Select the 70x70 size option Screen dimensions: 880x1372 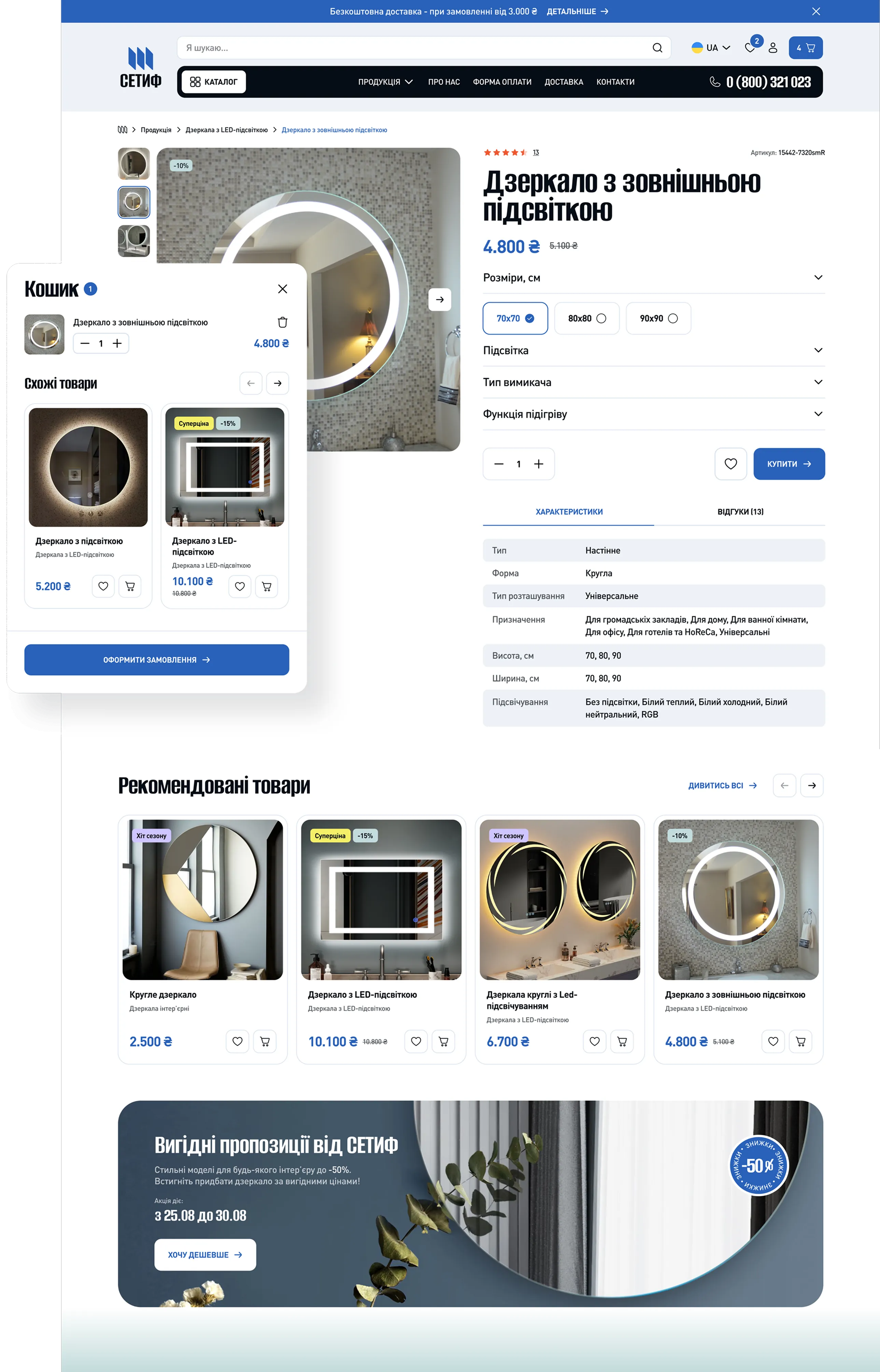[515, 318]
